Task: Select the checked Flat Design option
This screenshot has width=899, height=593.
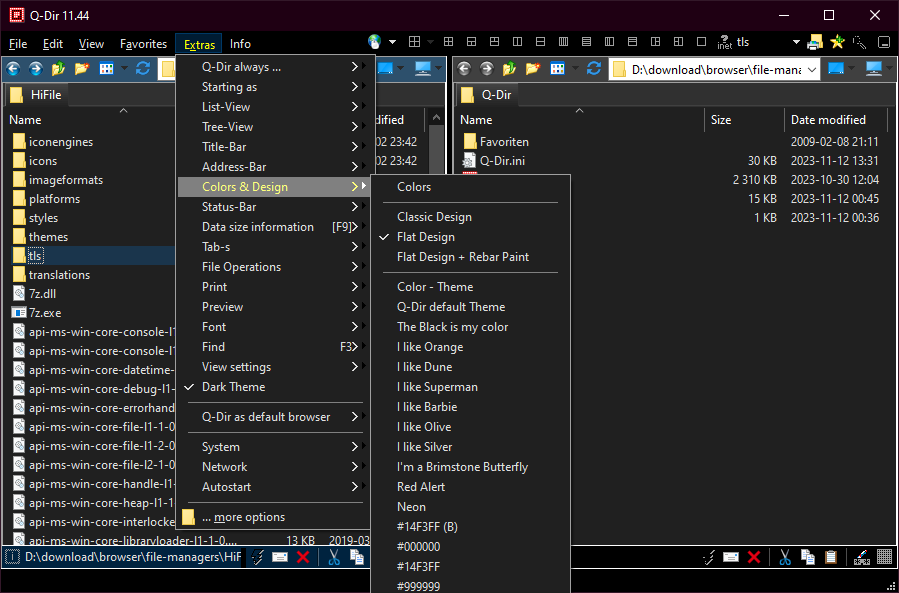Action: pos(425,237)
